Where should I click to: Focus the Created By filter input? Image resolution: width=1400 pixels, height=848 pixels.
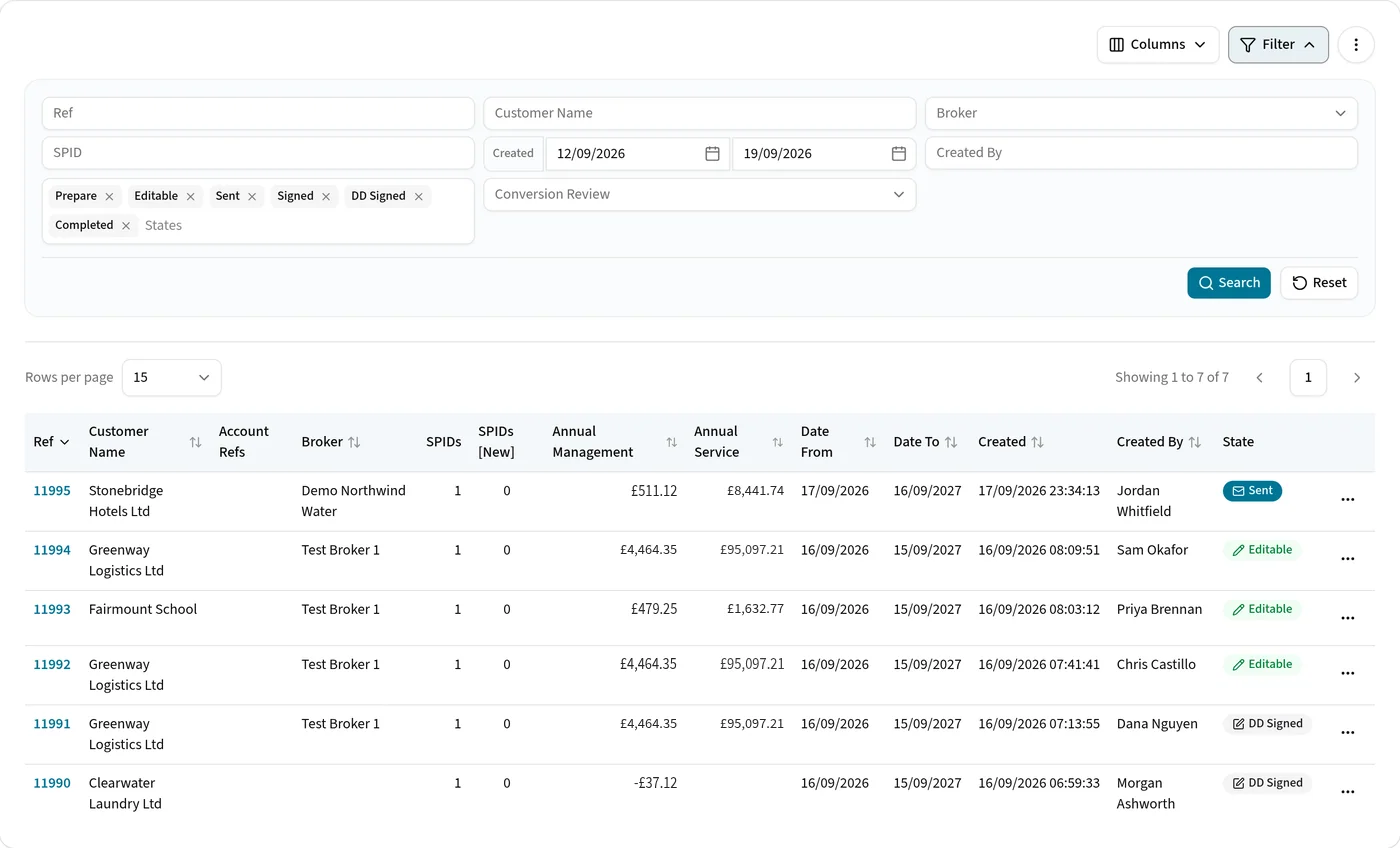pyautogui.click(x=1141, y=153)
